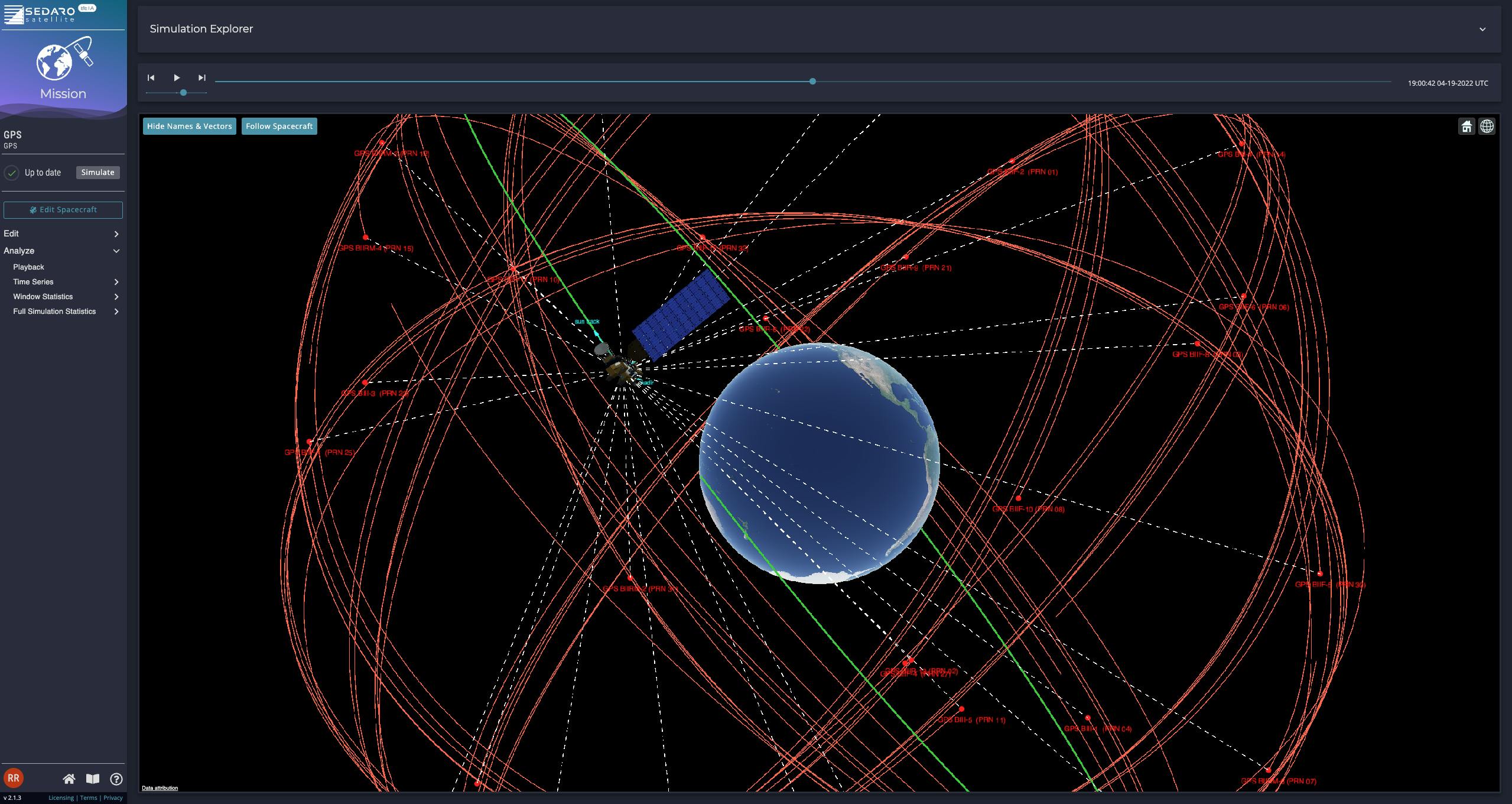Screen dimensions: 1512x804
Task: Open the documentation book icon in the sidebar
Action: [x=92, y=779]
